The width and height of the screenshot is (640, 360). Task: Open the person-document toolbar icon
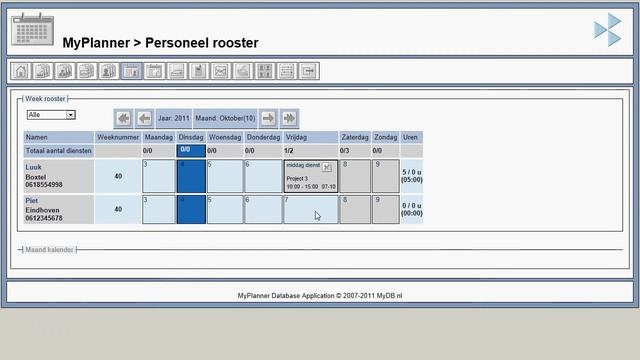[x=109, y=71]
